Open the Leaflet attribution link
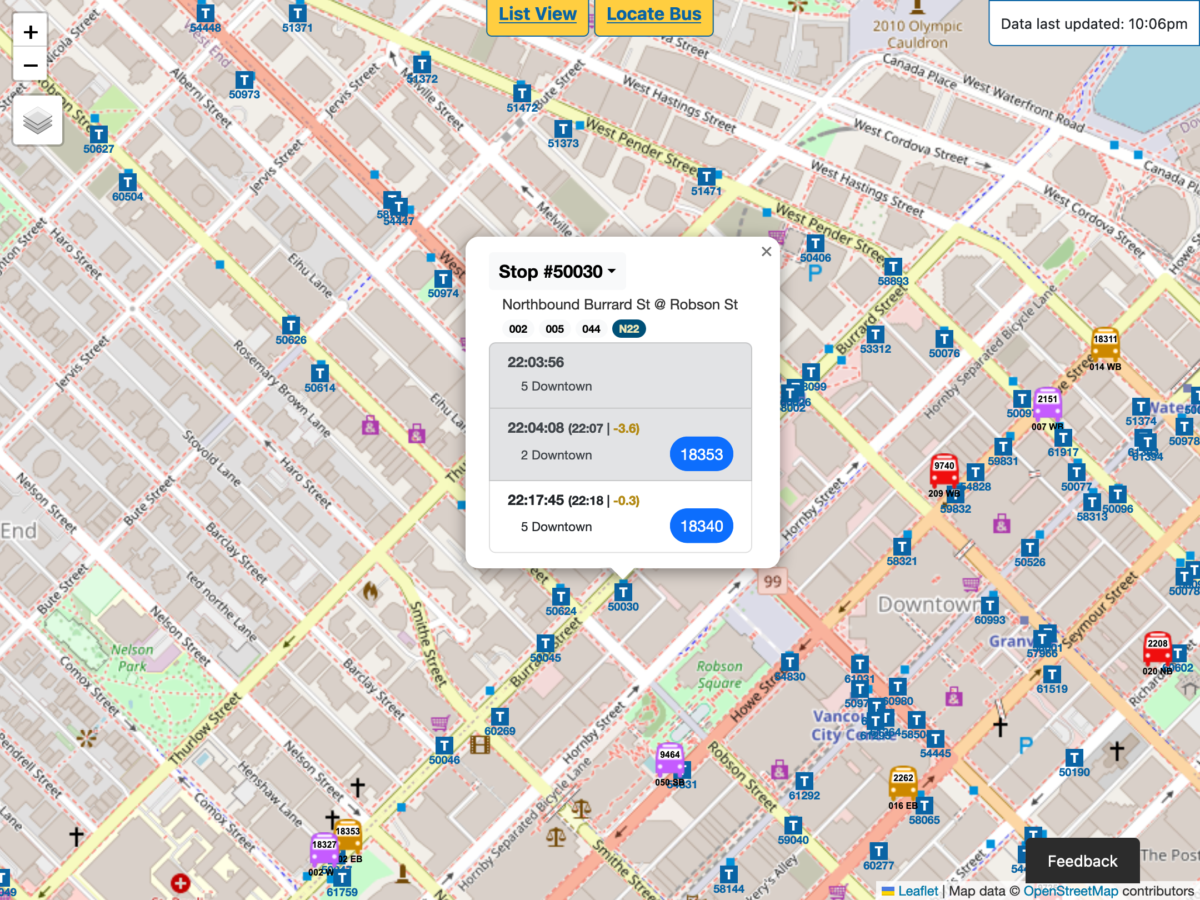Image resolution: width=1200 pixels, height=900 pixels. [x=917, y=891]
